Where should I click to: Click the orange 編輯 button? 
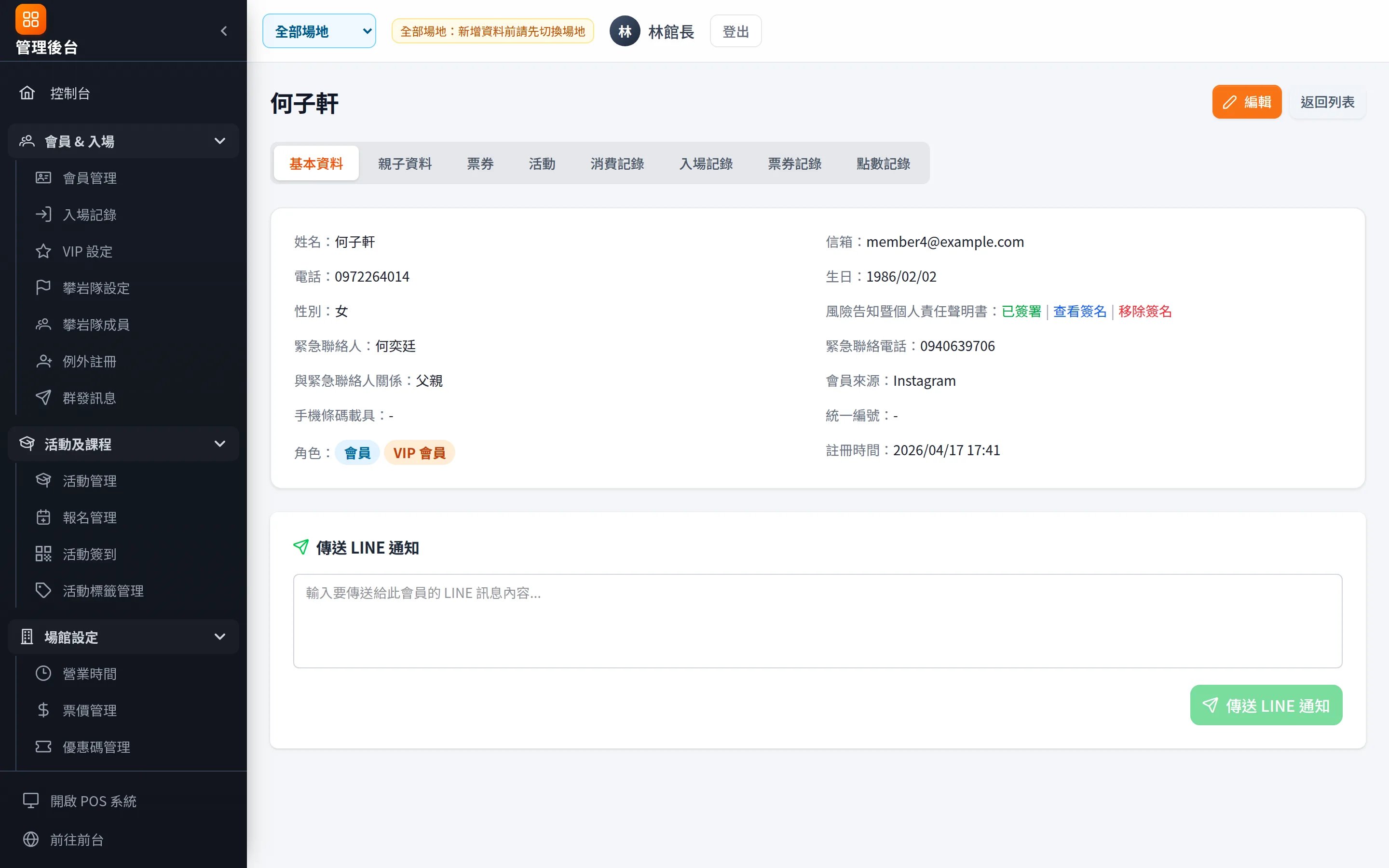pos(1247,102)
